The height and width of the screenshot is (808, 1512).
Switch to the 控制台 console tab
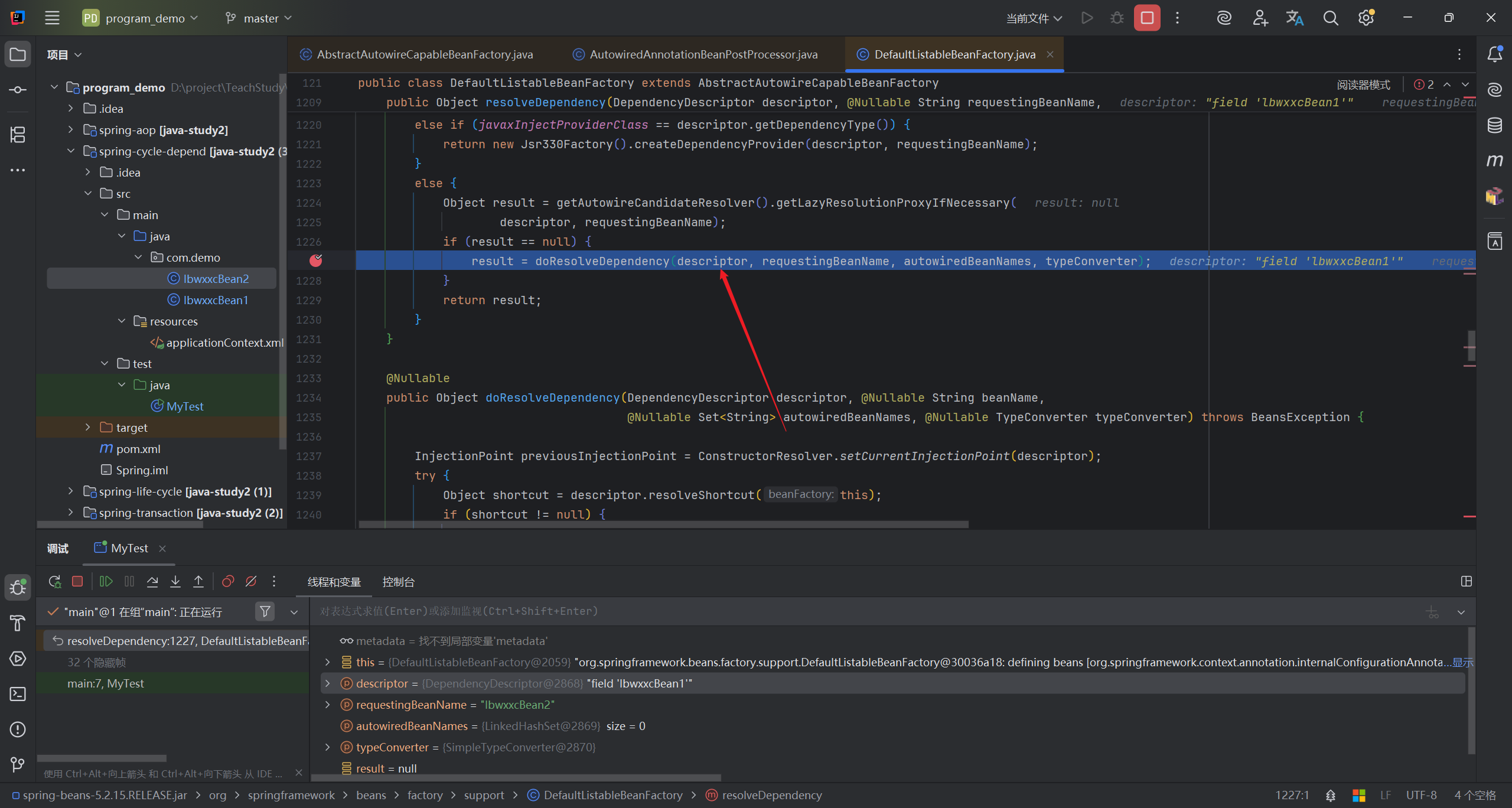pyautogui.click(x=398, y=582)
